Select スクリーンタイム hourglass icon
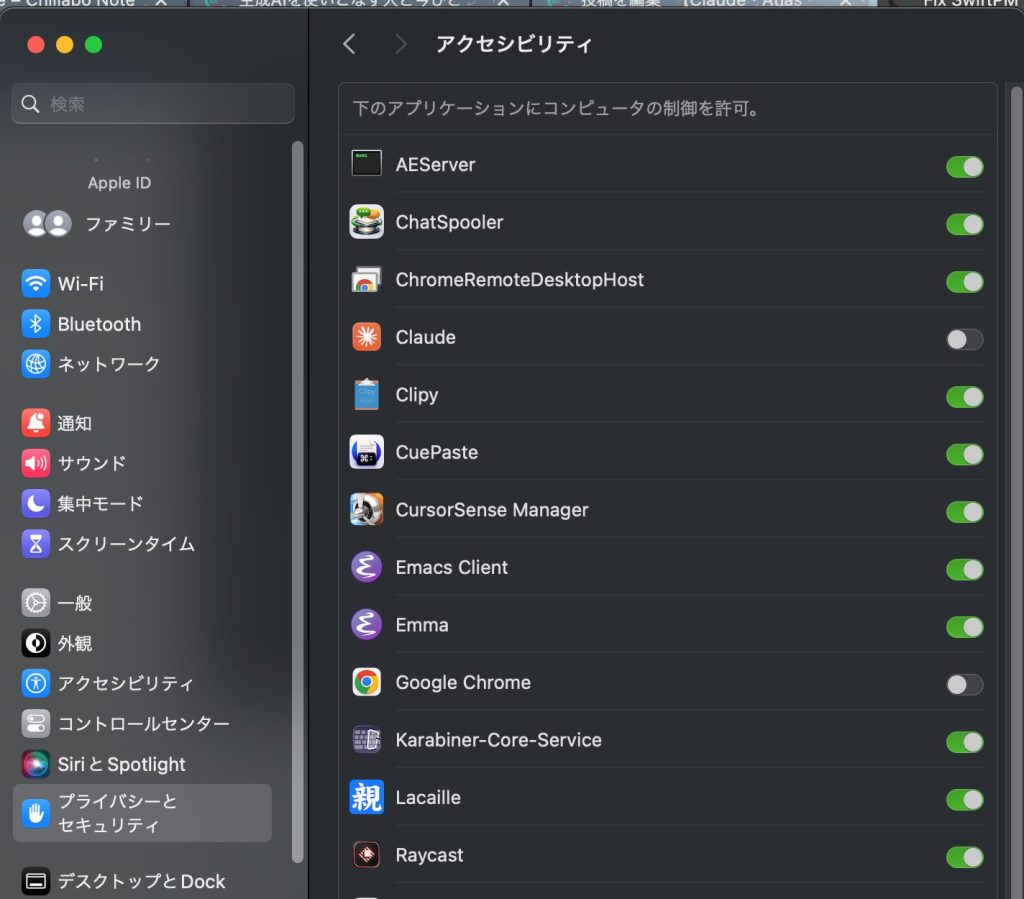The width and height of the screenshot is (1024, 899). point(36,544)
